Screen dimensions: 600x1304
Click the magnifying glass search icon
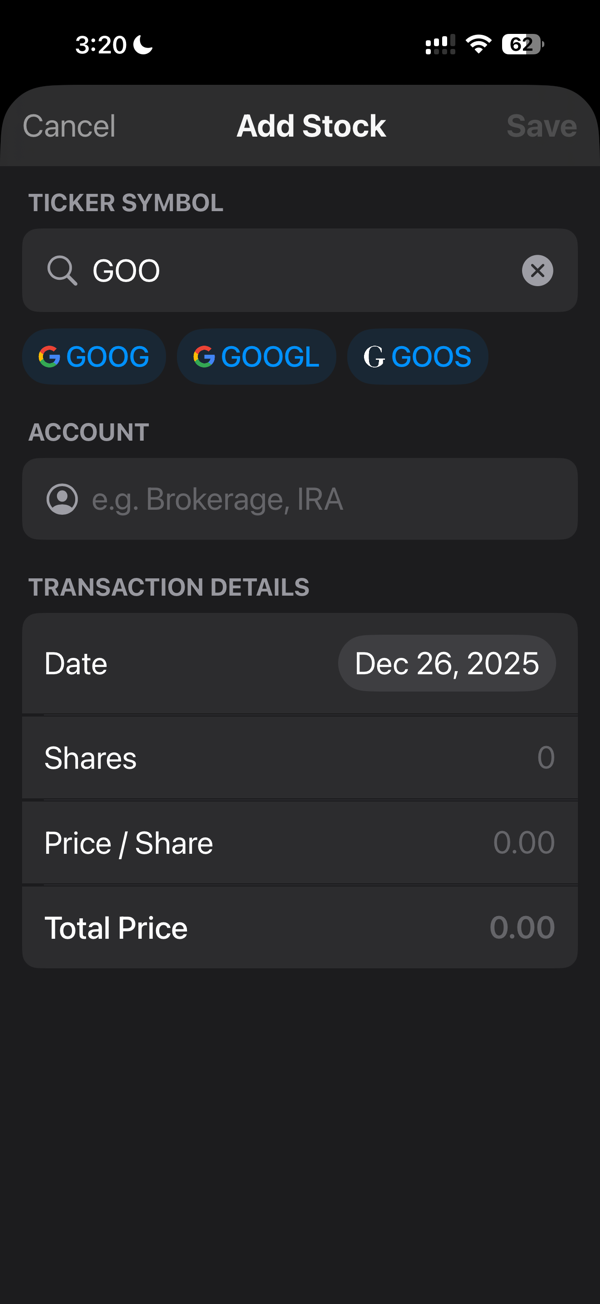tap(62, 270)
